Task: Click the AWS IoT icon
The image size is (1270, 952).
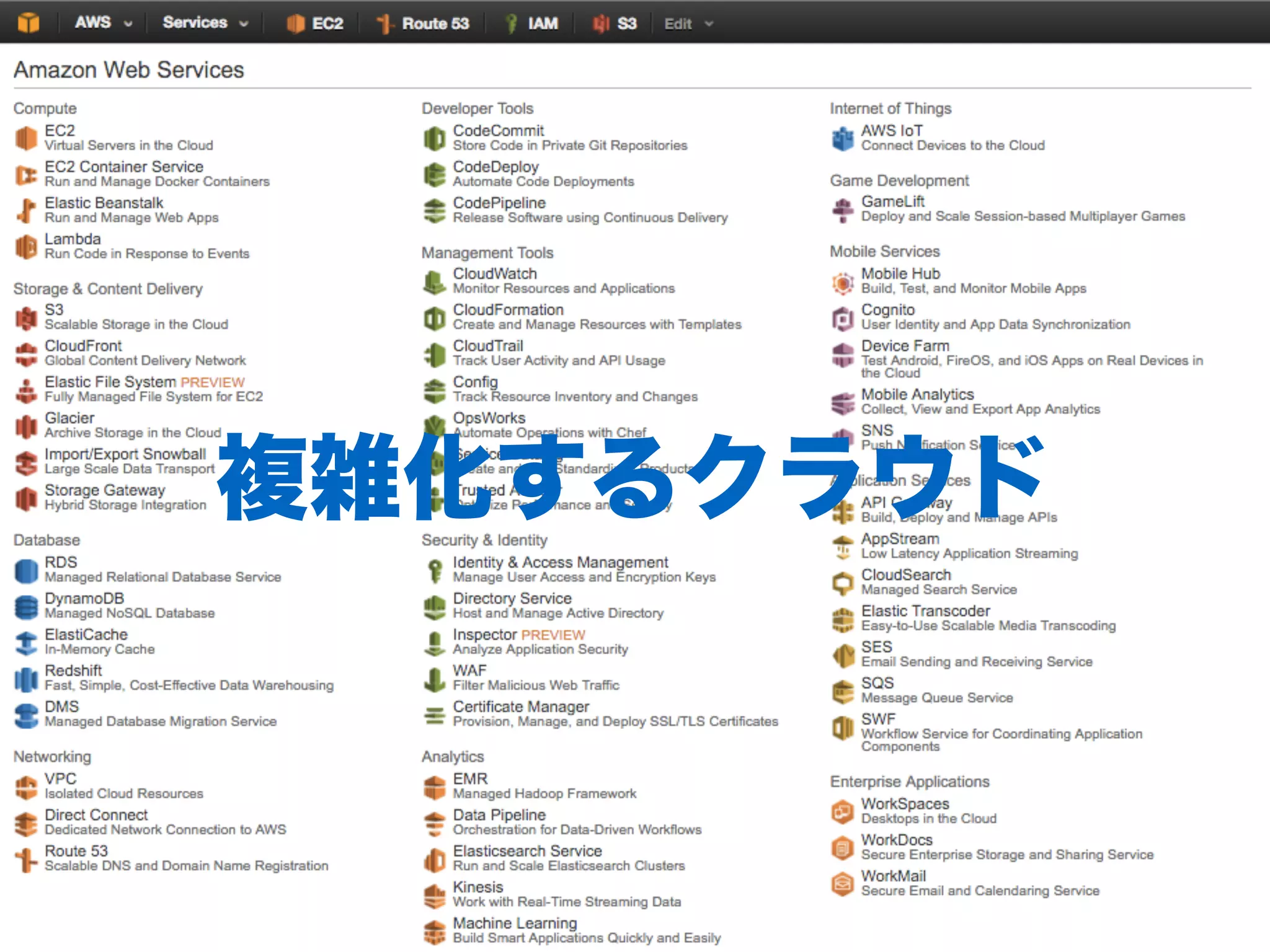Action: pos(843,138)
